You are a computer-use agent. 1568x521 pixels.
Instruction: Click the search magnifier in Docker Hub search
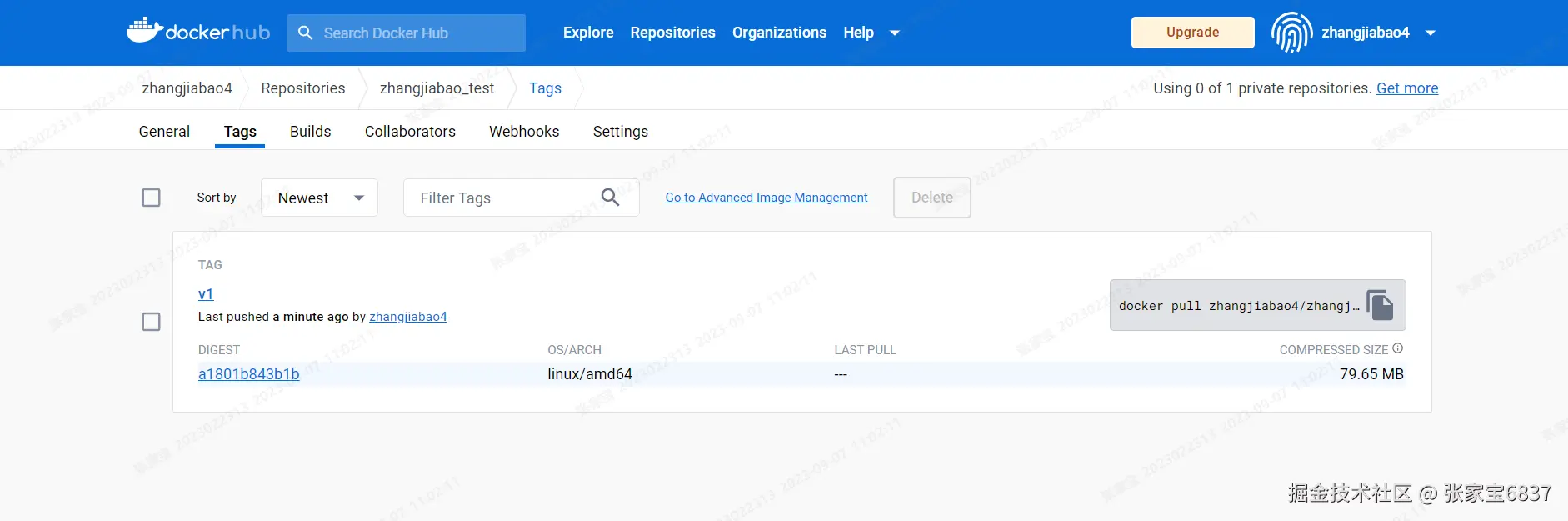306,33
